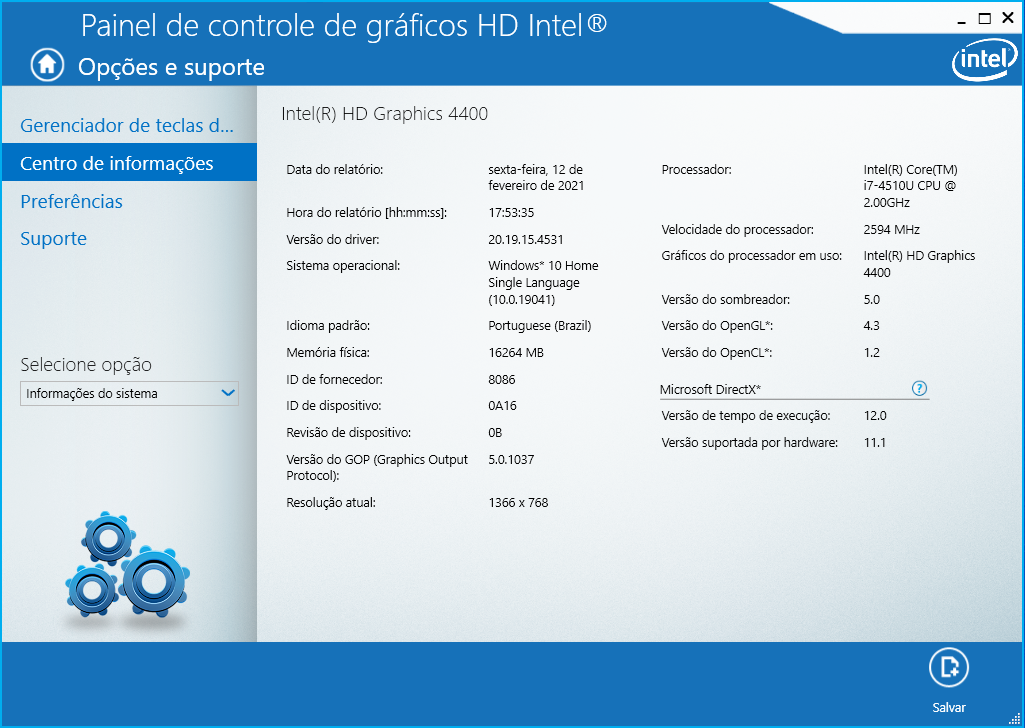Open Gerenciador de teclas menu item

point(127,125)
